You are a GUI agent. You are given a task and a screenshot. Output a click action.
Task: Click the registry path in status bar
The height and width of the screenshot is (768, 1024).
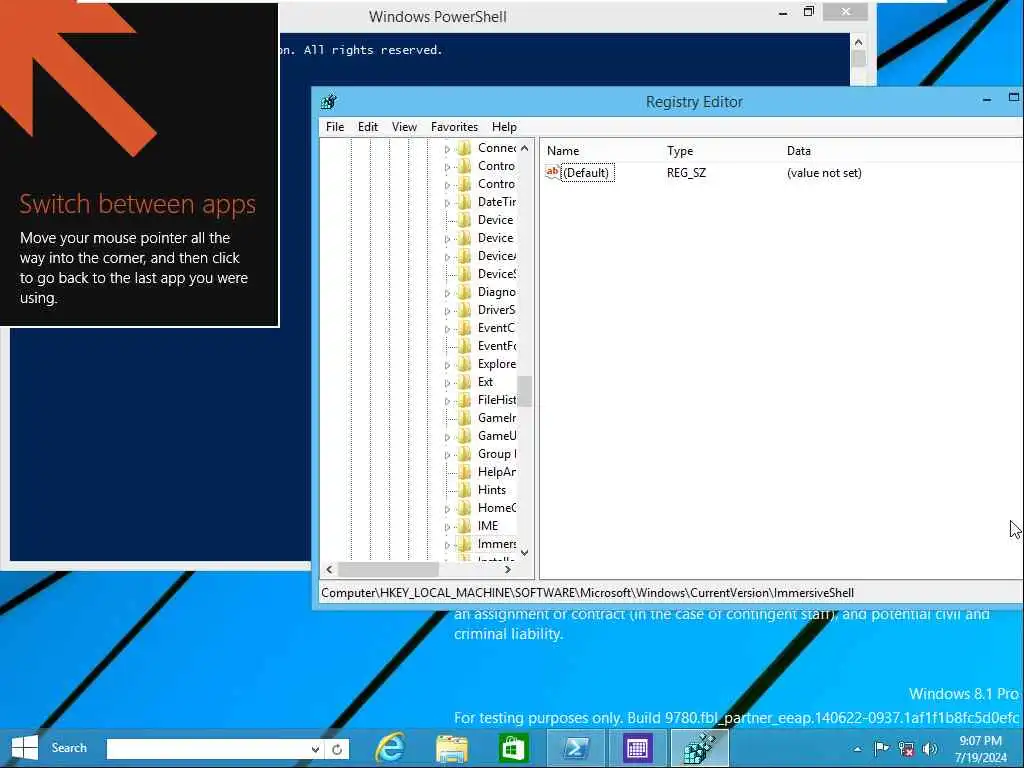(x=587, y=593)
